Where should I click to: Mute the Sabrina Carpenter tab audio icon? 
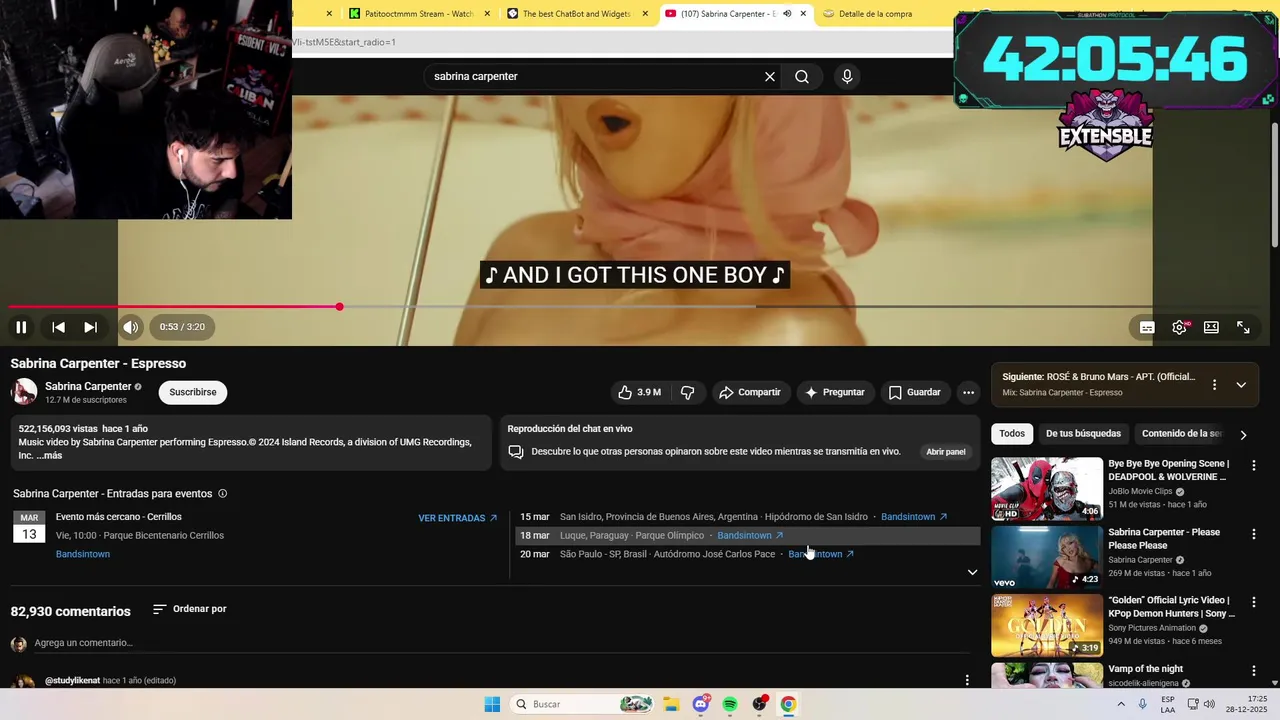pyautogui.click(x=787, y=14)
